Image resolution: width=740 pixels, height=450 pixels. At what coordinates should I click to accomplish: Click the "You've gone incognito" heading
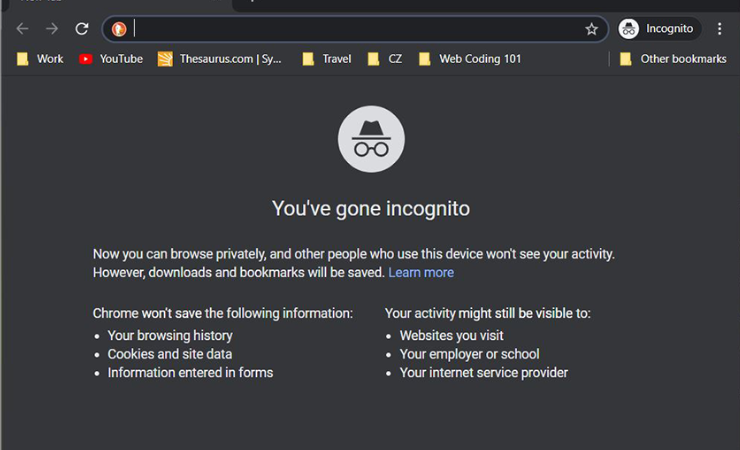tap(371, 209)
